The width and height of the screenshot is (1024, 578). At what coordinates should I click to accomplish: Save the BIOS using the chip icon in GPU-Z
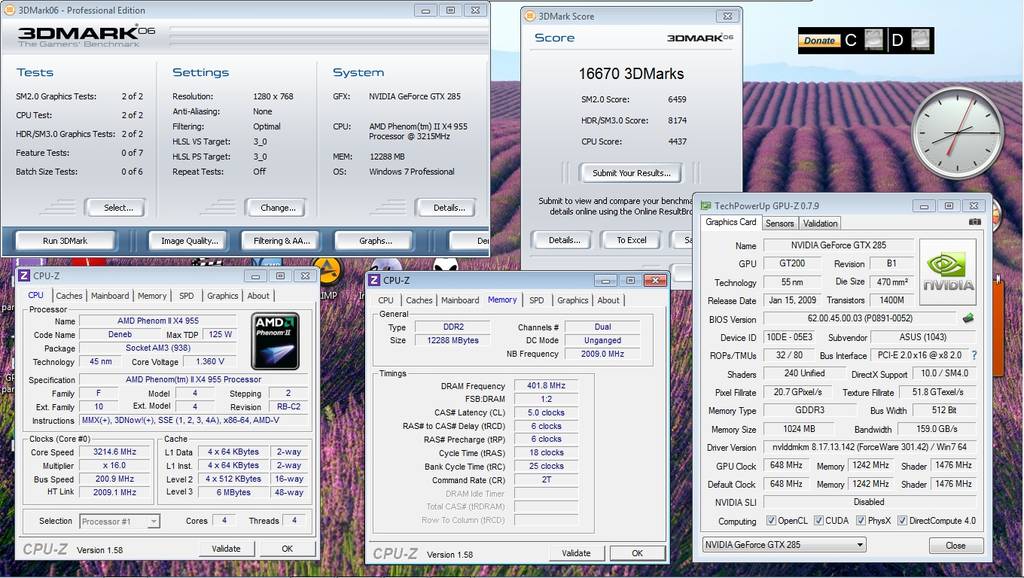(x=968, y=318)
